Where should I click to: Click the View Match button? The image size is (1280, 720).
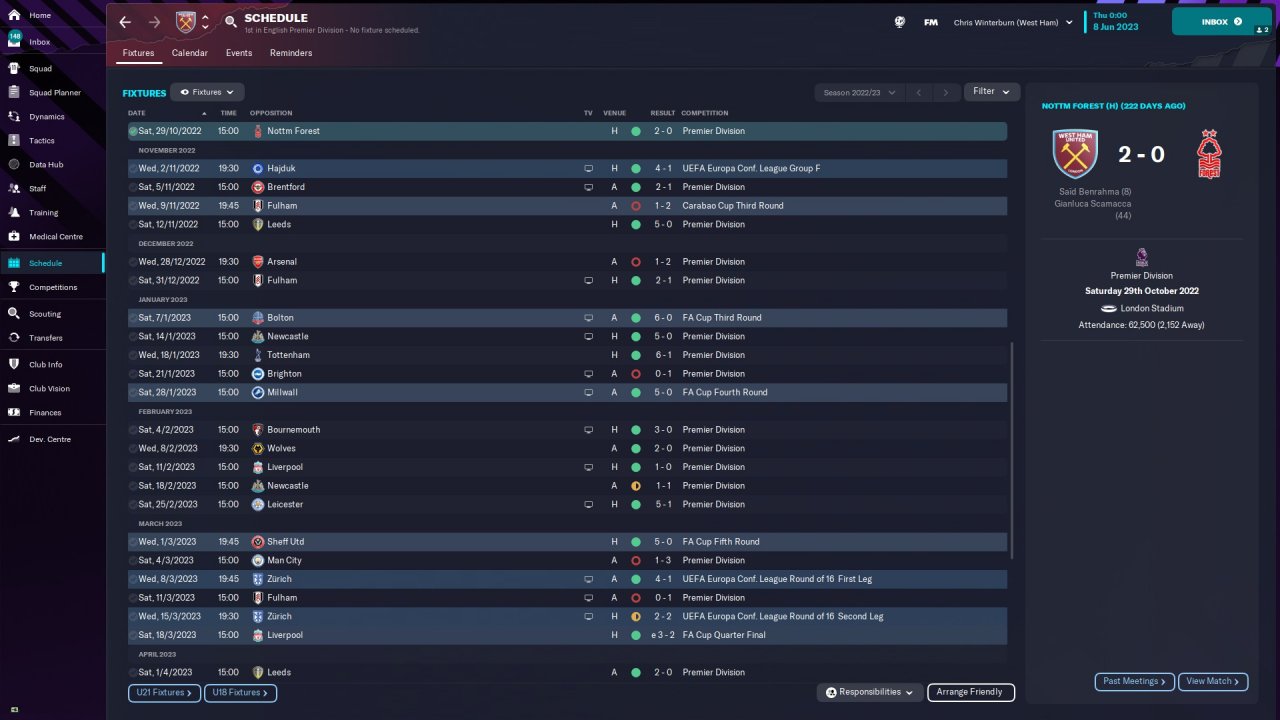pos(1213,681)
